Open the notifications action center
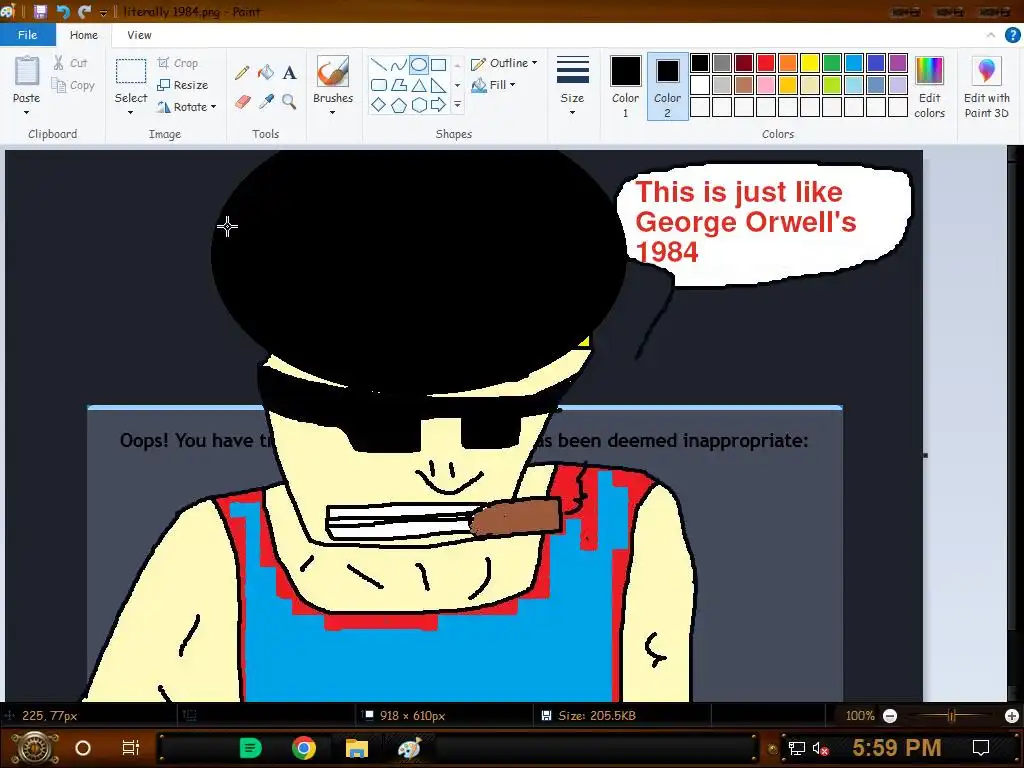Image resolution: width=1024 pixels, height=768 pixels. (x=981, y=747)
